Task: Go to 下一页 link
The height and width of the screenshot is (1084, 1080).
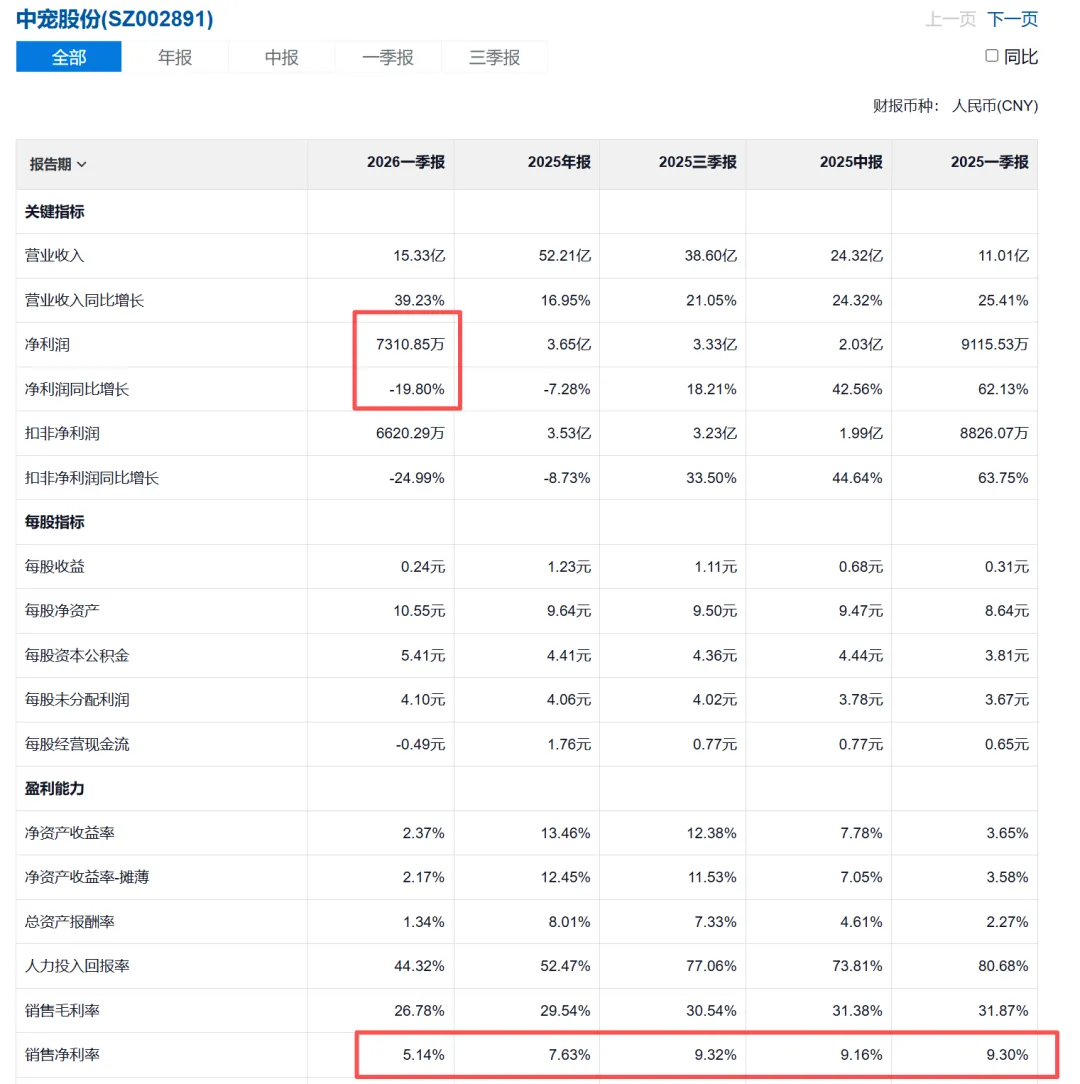Action: [1012, 19]
